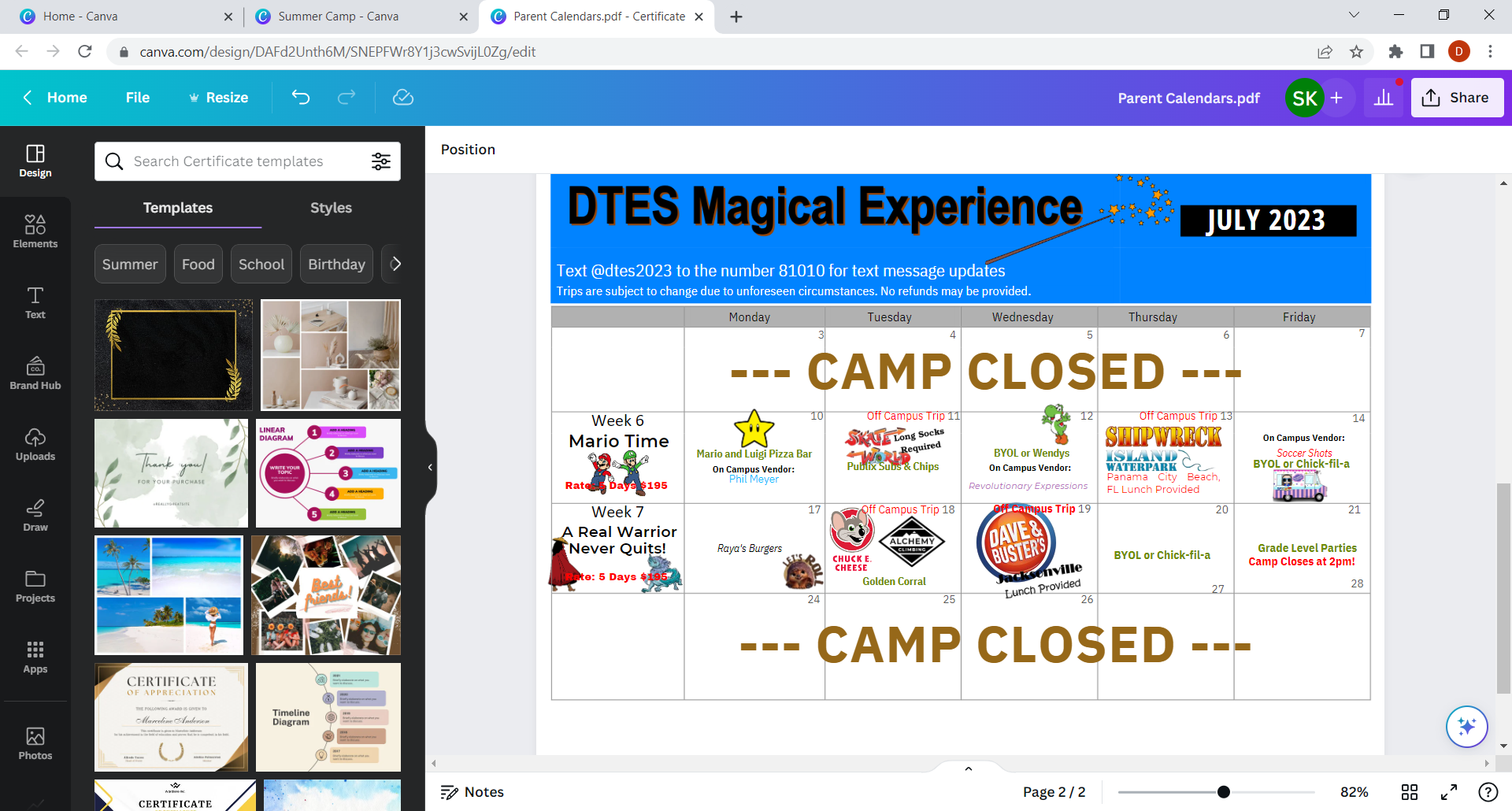The height and width of the screenshot is (811, 1512).
Task: Select the beach photo collage template
Action: tap(169, 595)
